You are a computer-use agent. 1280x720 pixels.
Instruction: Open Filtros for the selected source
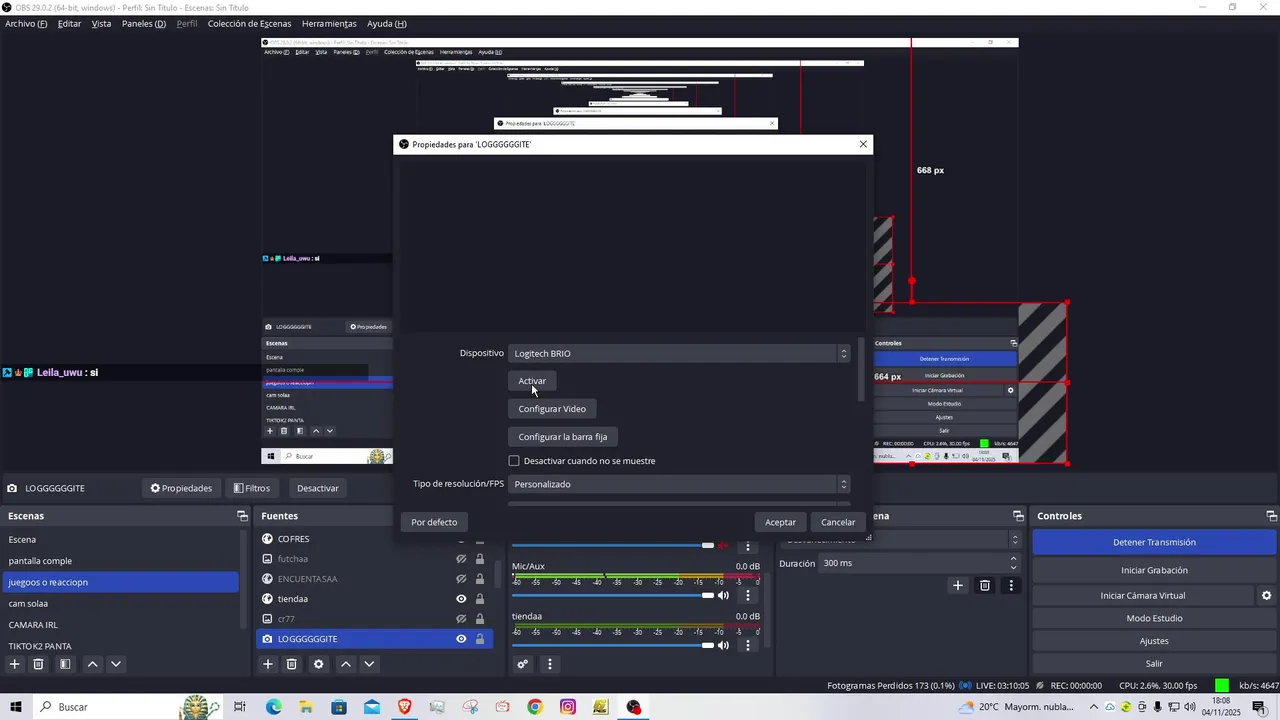point(251,488)
